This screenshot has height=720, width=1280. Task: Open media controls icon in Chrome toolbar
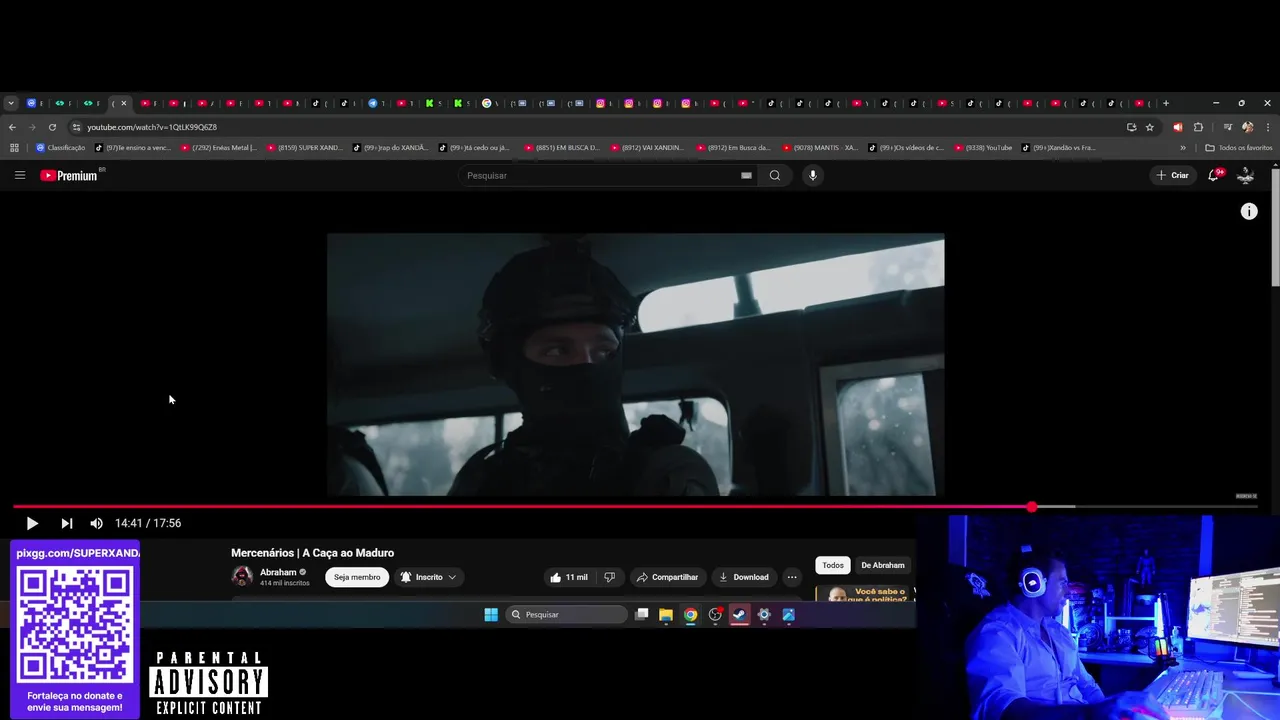click(1227, 127)
